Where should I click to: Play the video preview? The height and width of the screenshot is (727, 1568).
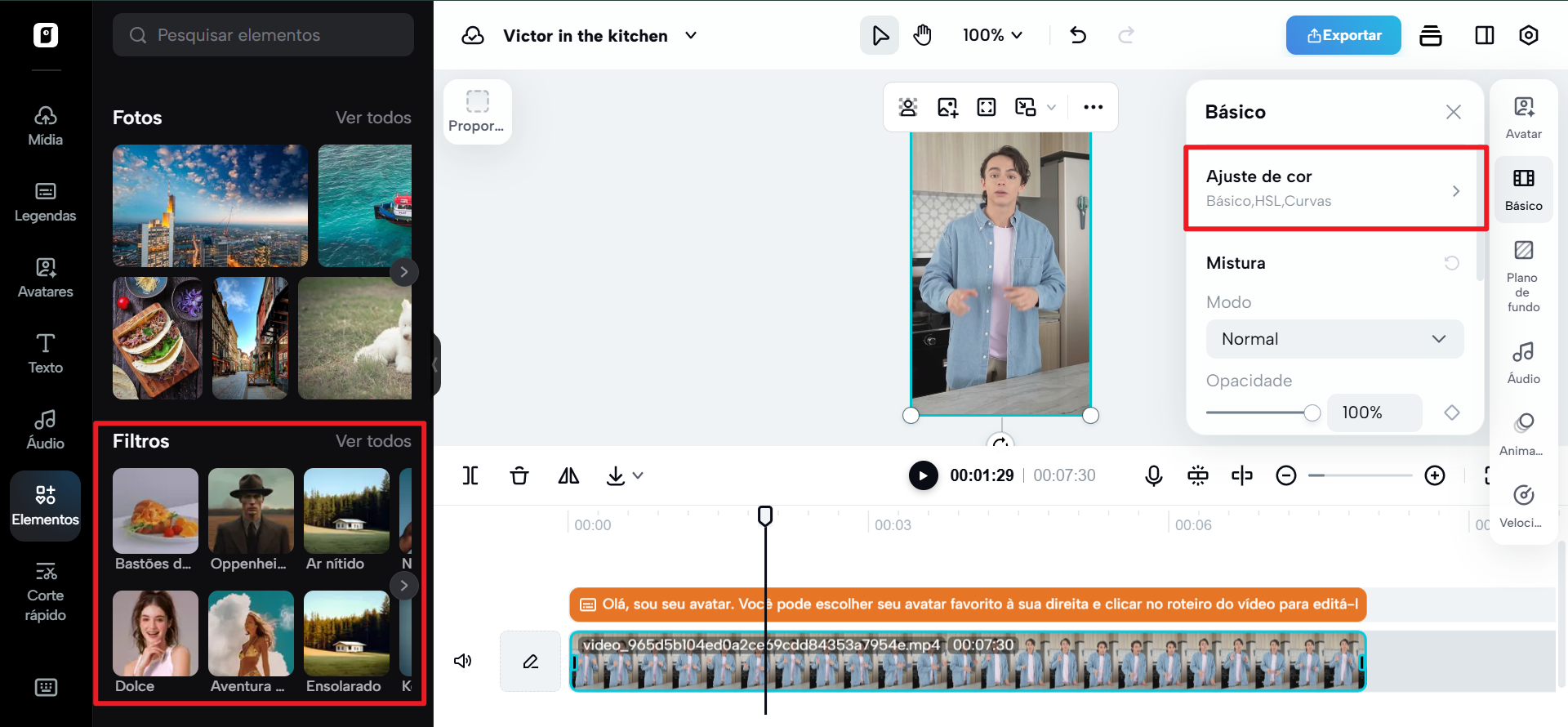coord(924,475)
